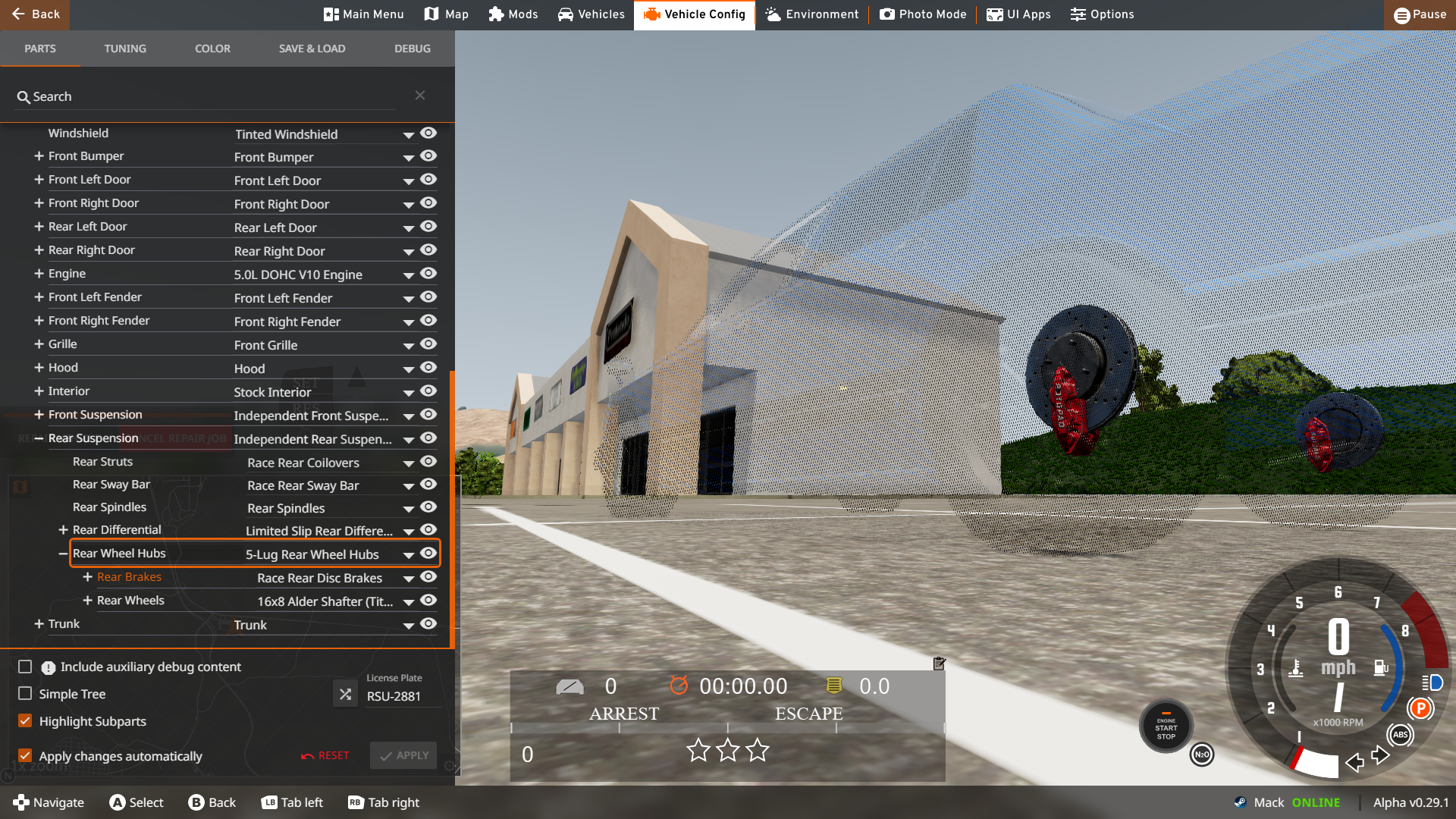
Task: Clear the search with X icon
Action: click(420, 96)
